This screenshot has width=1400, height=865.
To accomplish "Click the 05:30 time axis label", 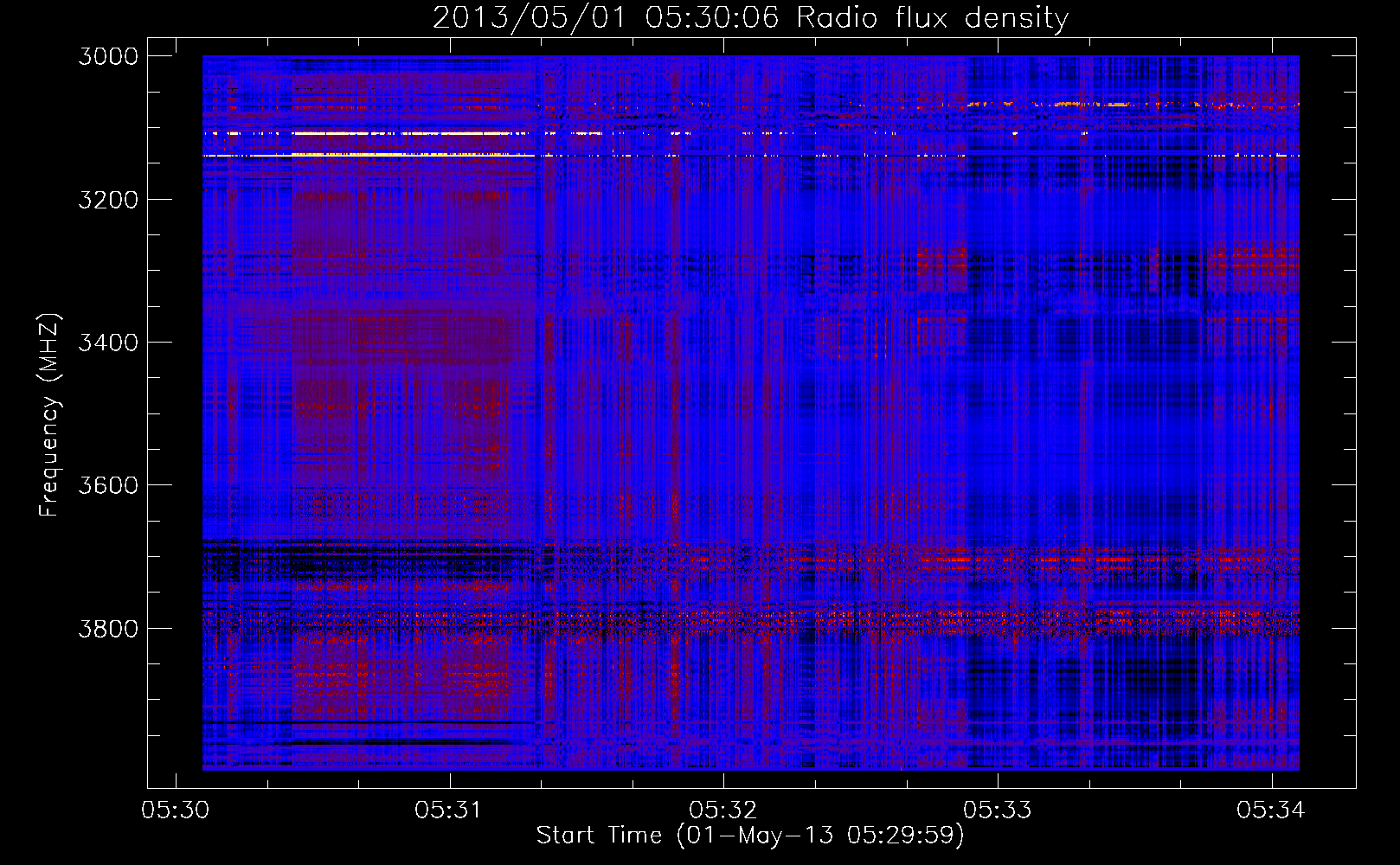I will (x=176, y=811).
